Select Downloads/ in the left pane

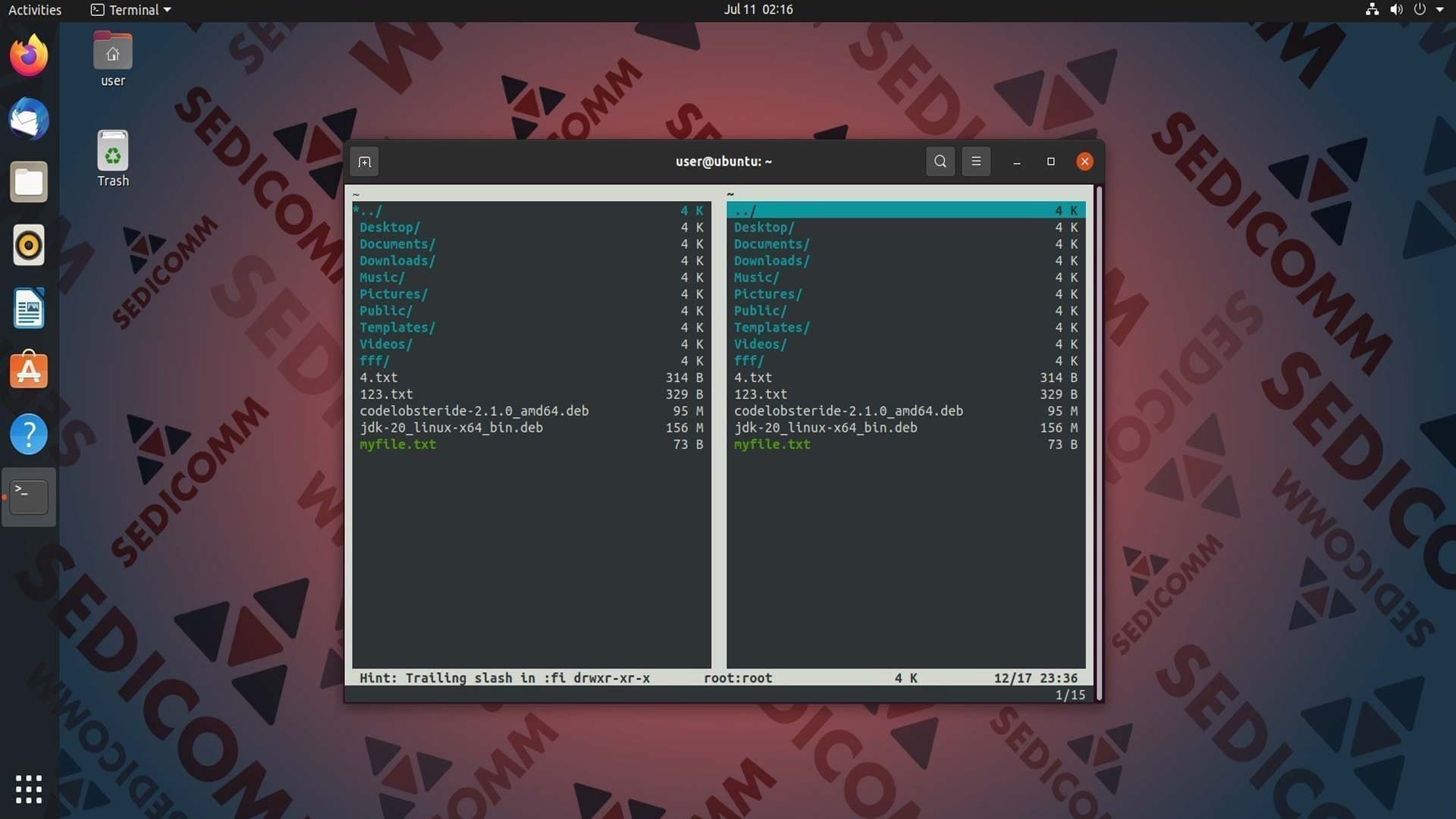(532, 261)
